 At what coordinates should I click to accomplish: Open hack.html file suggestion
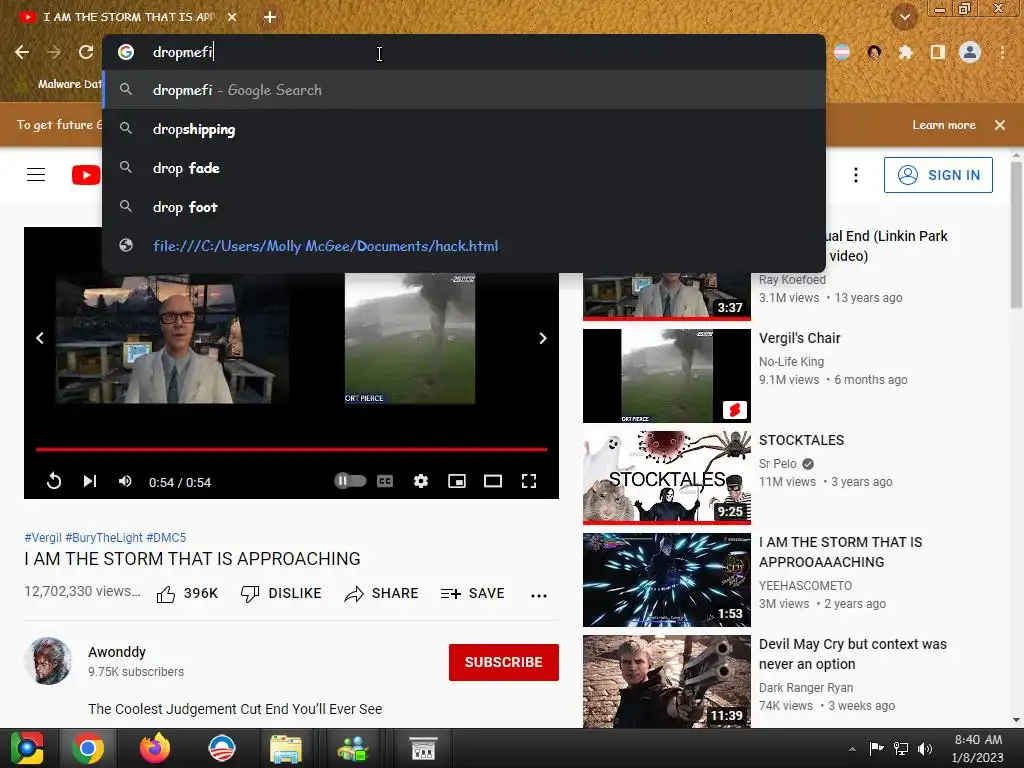pyautogui.click(x=464, y=246)
